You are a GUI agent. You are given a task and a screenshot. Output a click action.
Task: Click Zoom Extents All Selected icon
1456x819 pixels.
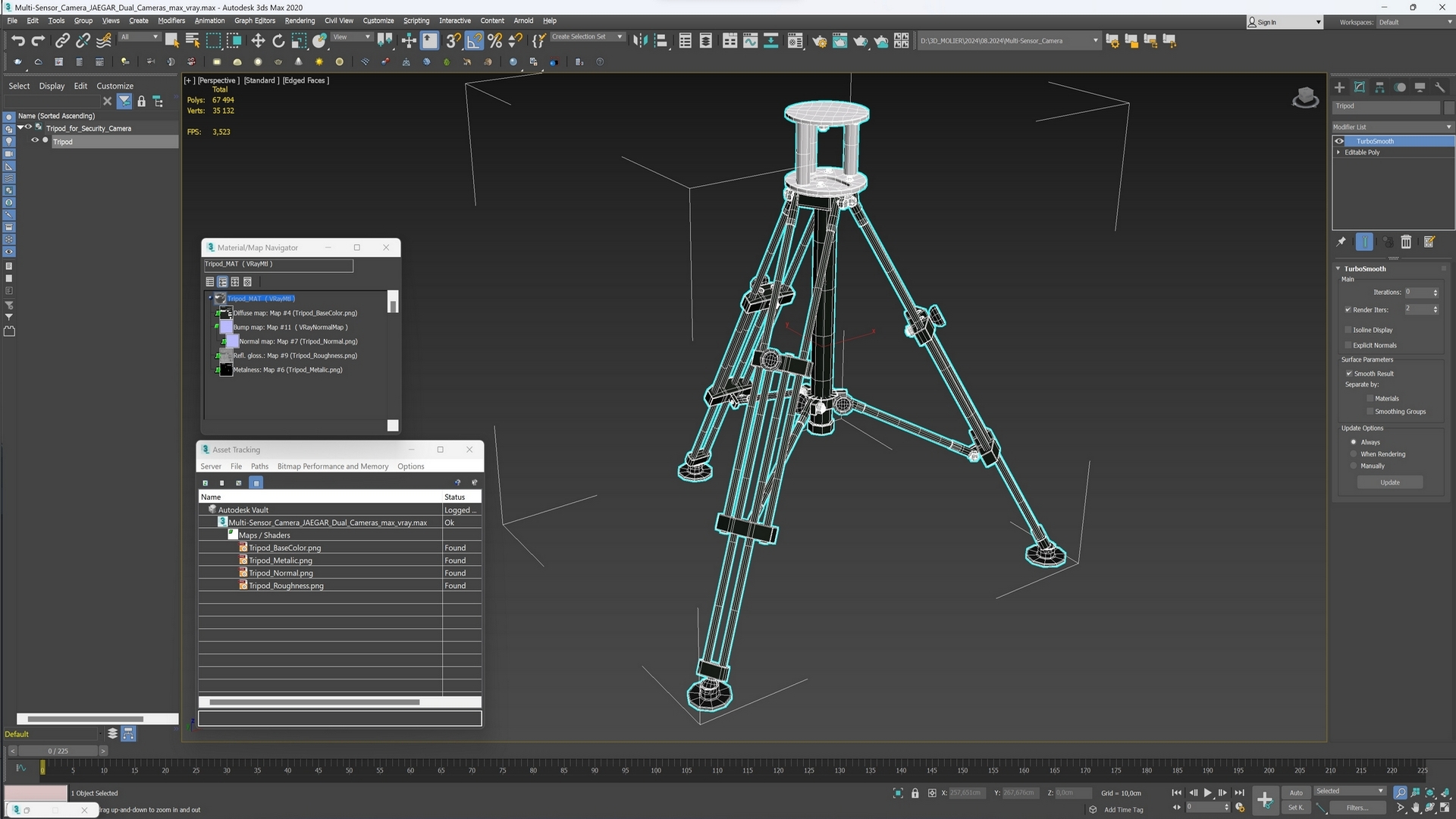tap(1430, 792)
